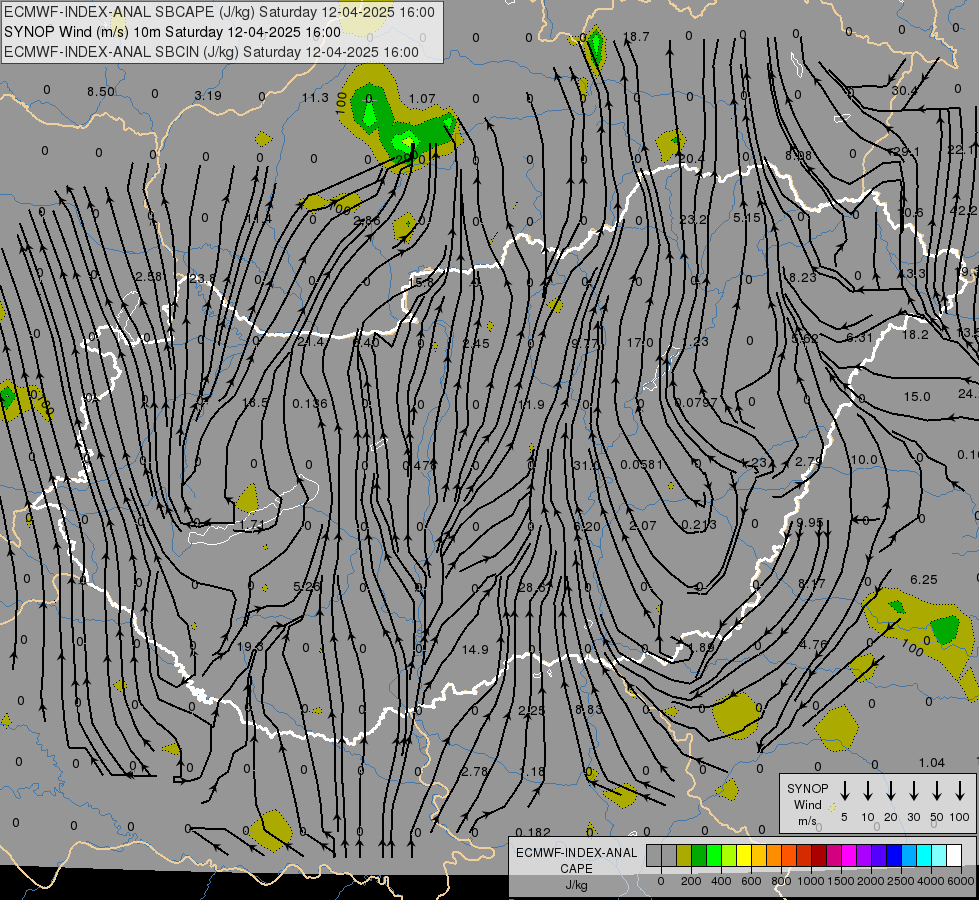Click map value 3.19
This screenshot has width=979, height=900.
(x=208, y=96)
